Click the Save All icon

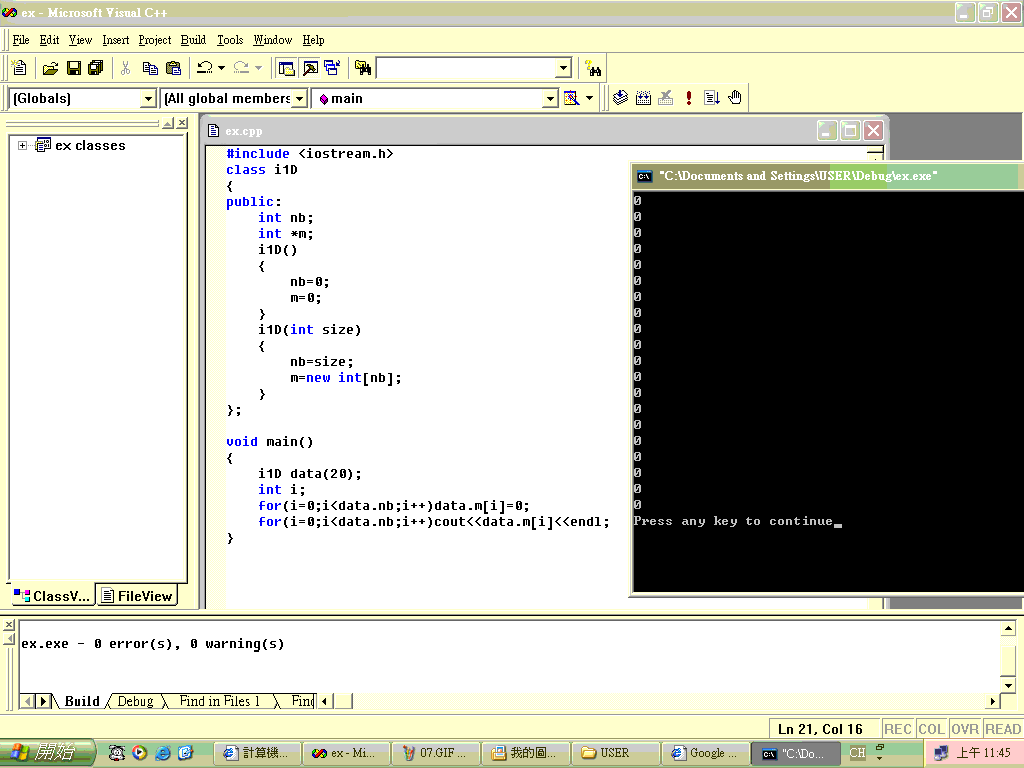[x=96, y=68]
